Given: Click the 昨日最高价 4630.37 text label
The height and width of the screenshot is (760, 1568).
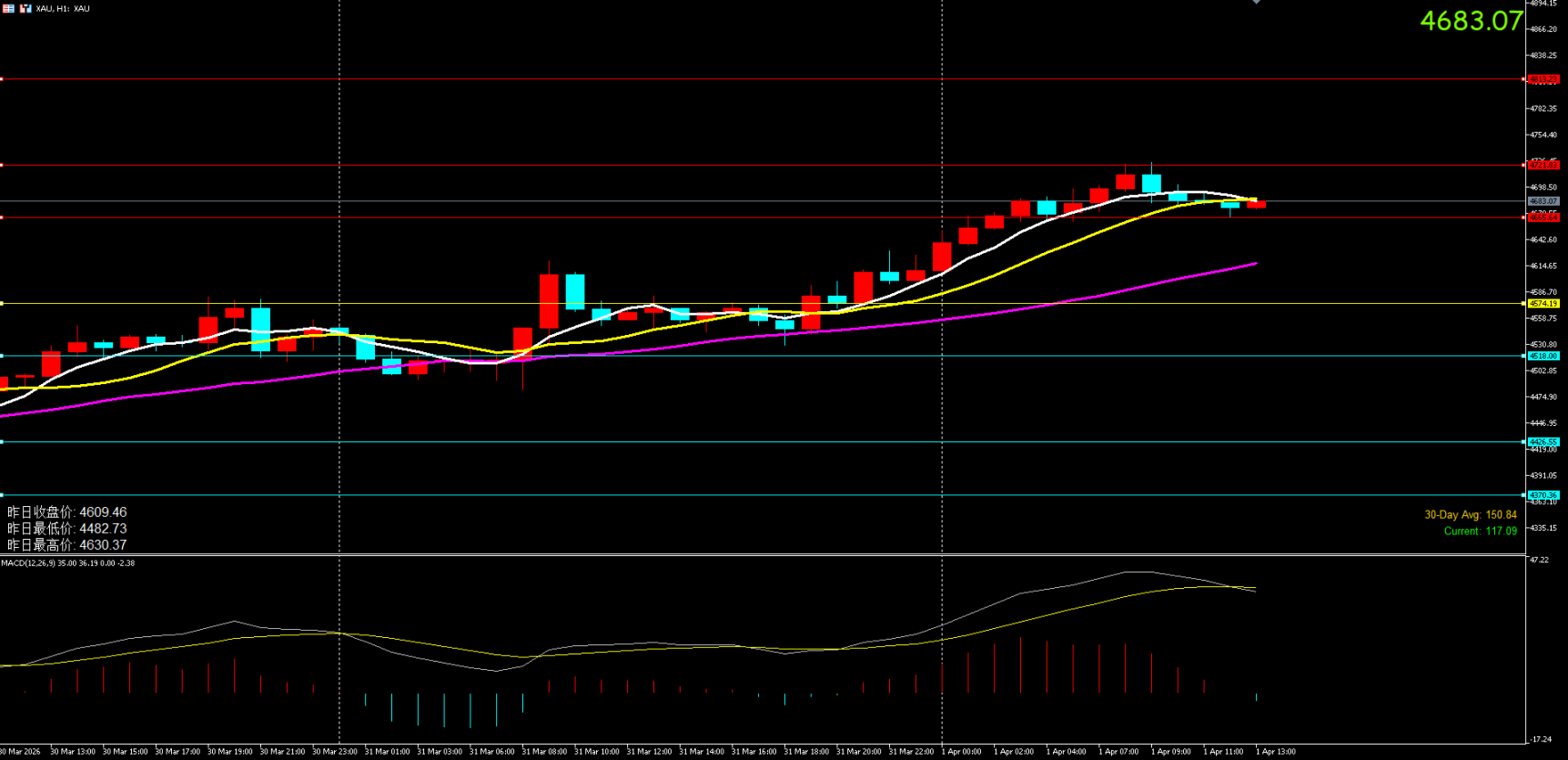Looking at the screenshot, I should (x=67, y=545).
